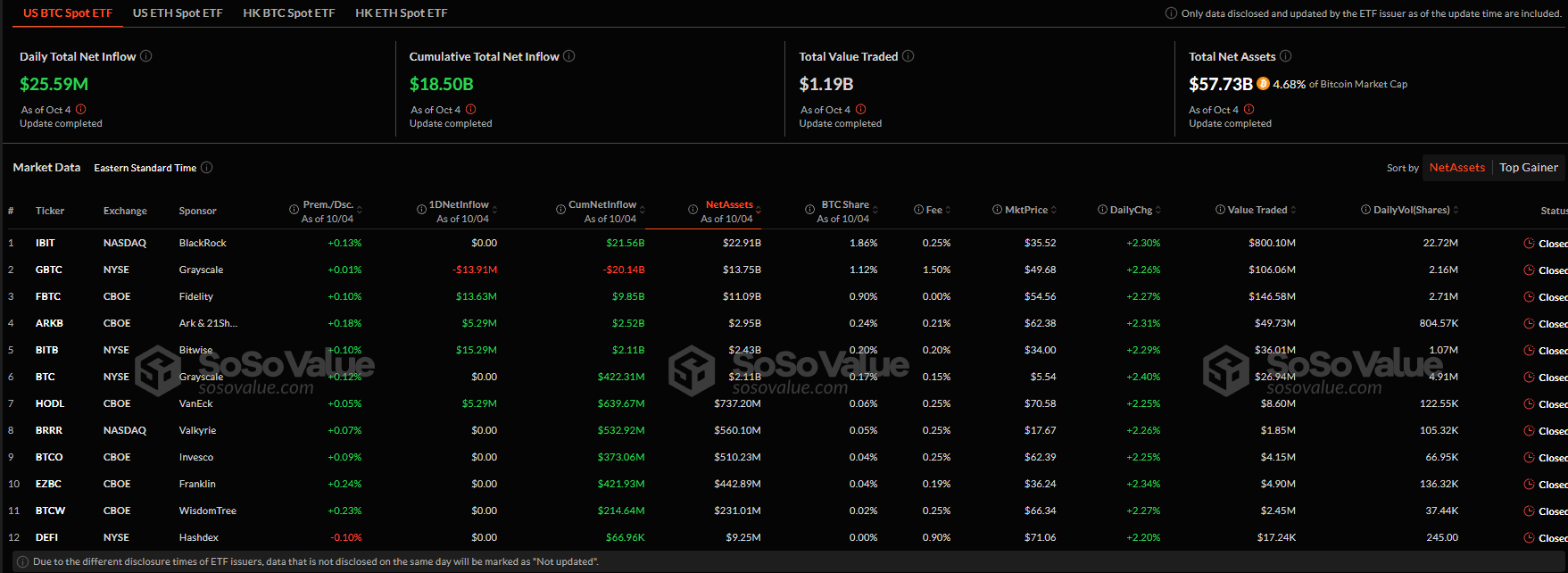Click the clock status icon in IBIT row

[1530, 244]
